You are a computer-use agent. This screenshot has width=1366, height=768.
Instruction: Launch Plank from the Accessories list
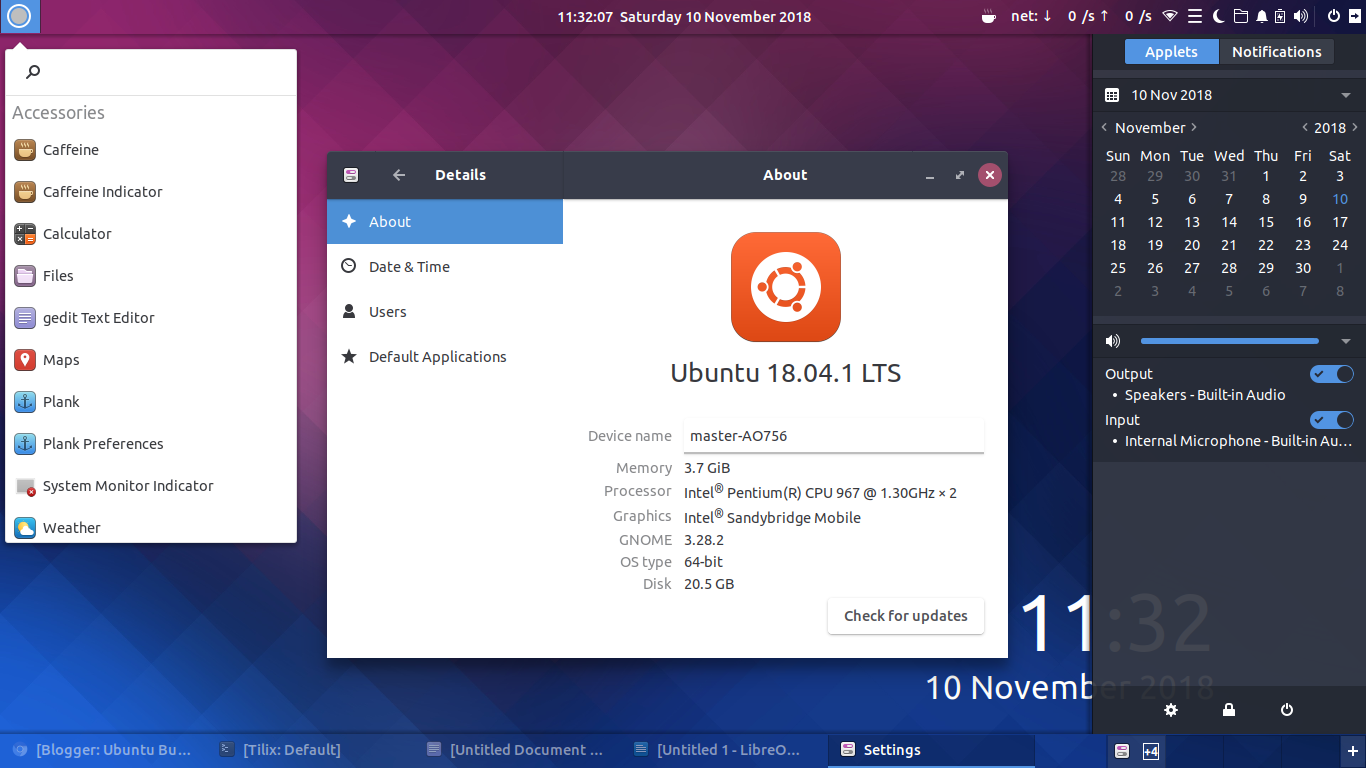coord(151,402)
